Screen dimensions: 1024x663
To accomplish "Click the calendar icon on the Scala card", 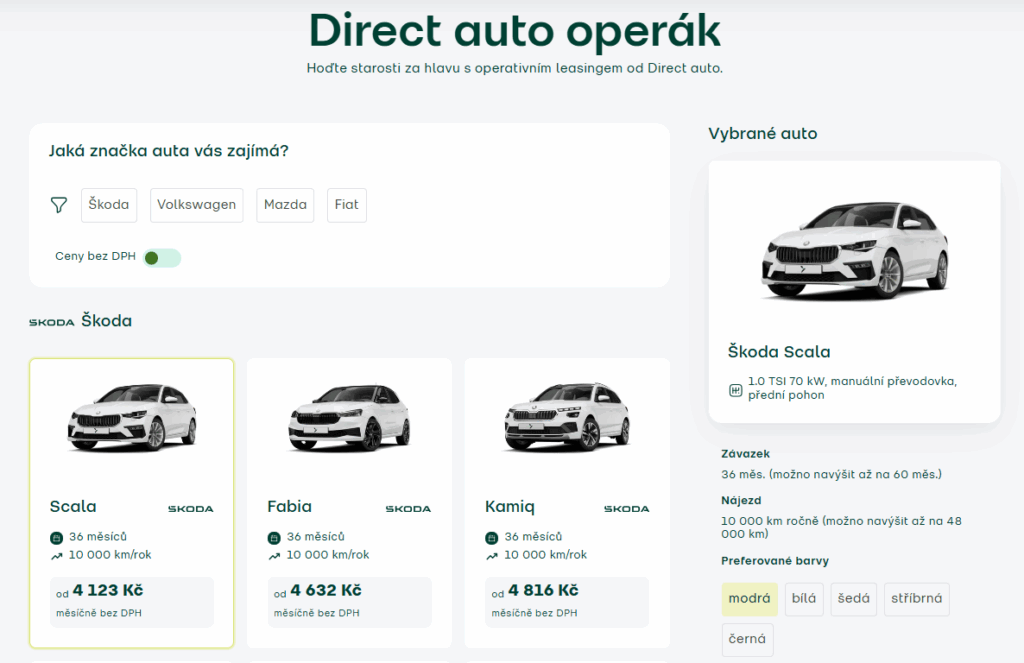I will [56, 536].
